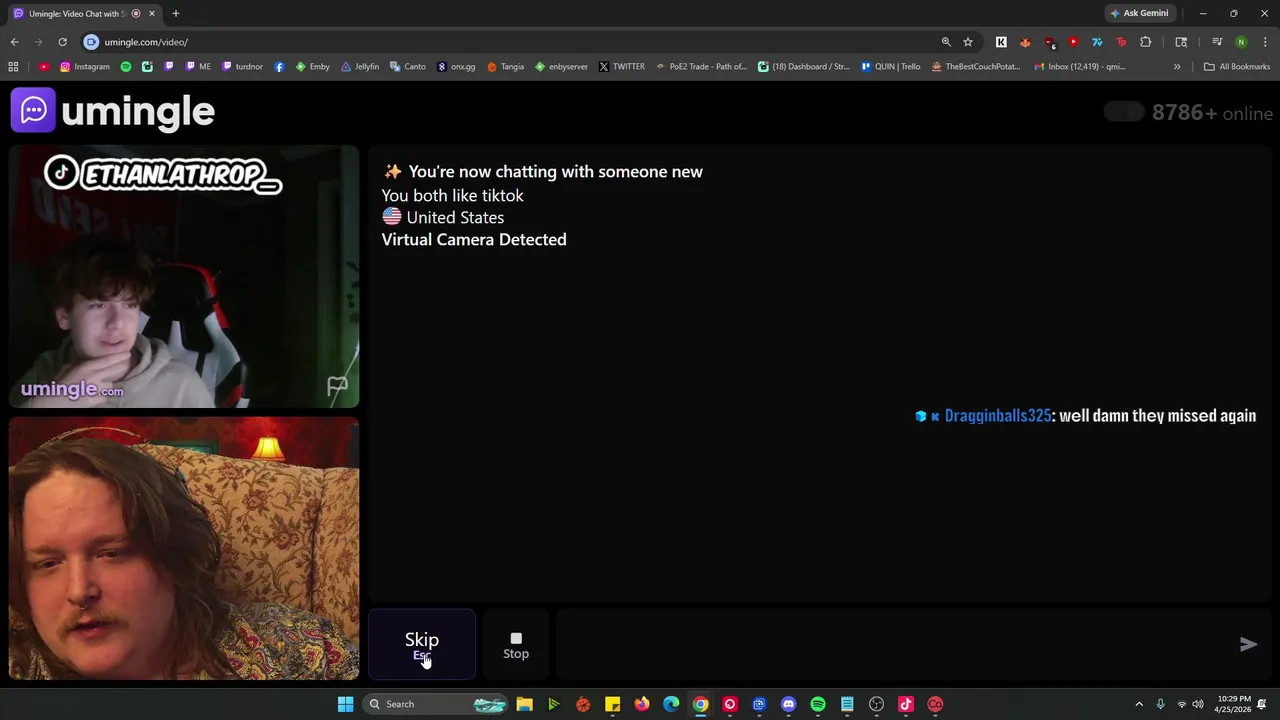This screenshot has width=1280, height=720.
Task: Open the Emby bookmark
Action: tap(313, 67)
